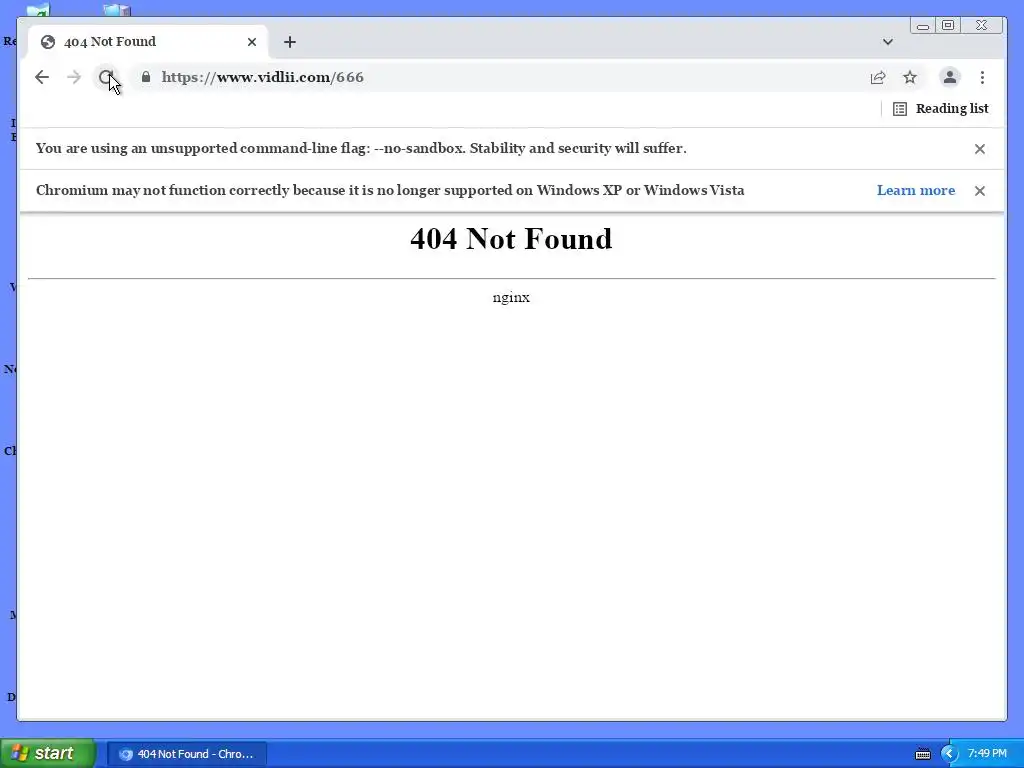Image resolution: width=1024 pixels, height=768 pixels.
Task: Open the profile avatar menu
Action: pyautogui.click(x=950, y=77)
